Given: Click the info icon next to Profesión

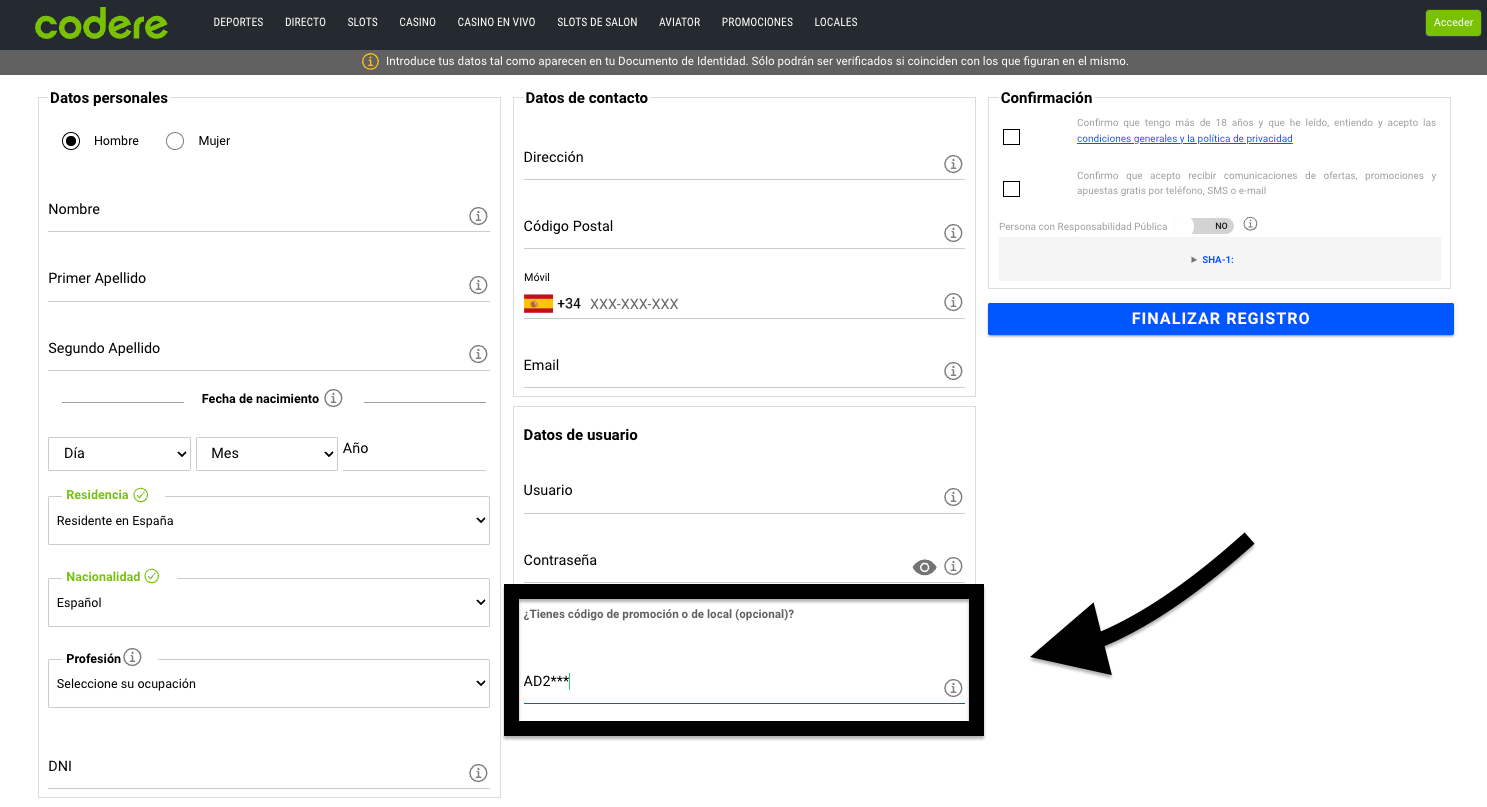Looking at the screenshot, I should click(133, 658).
